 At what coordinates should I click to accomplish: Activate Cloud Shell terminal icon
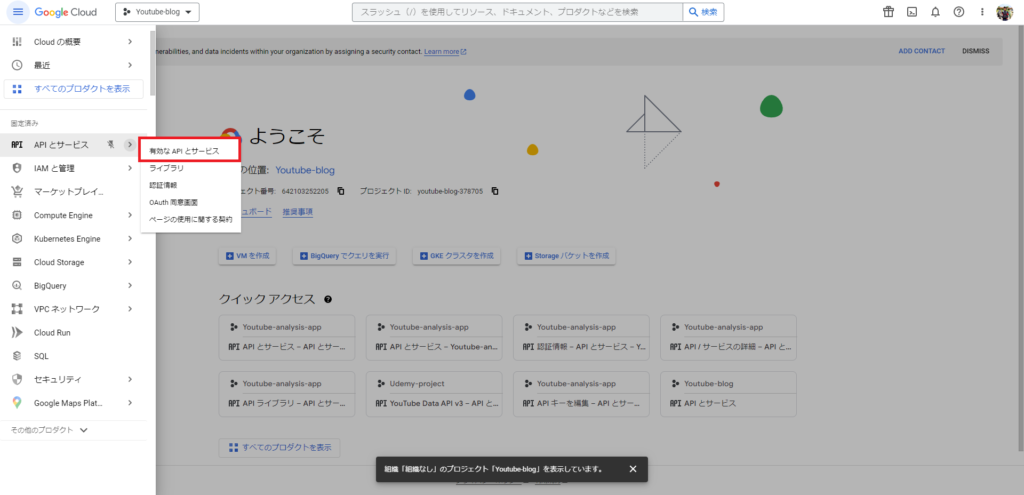[x=912, y=12]
